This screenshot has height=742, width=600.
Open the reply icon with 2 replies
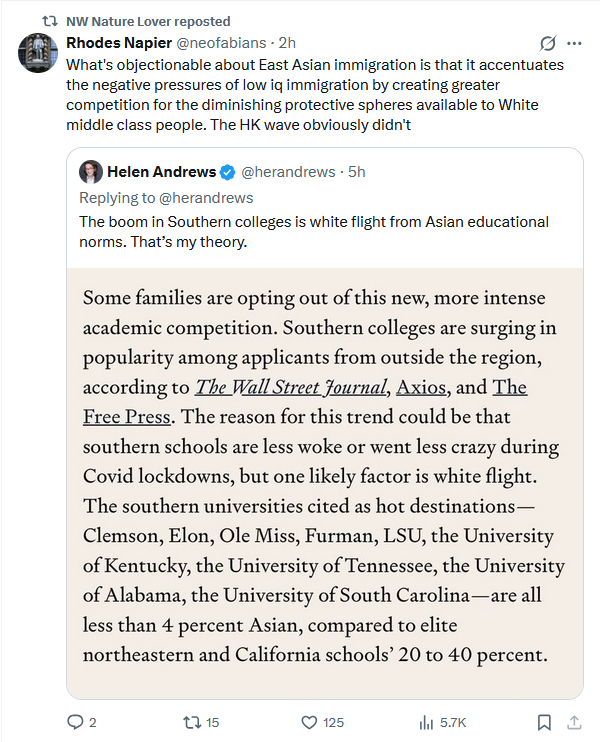click(x=76, y=721)
